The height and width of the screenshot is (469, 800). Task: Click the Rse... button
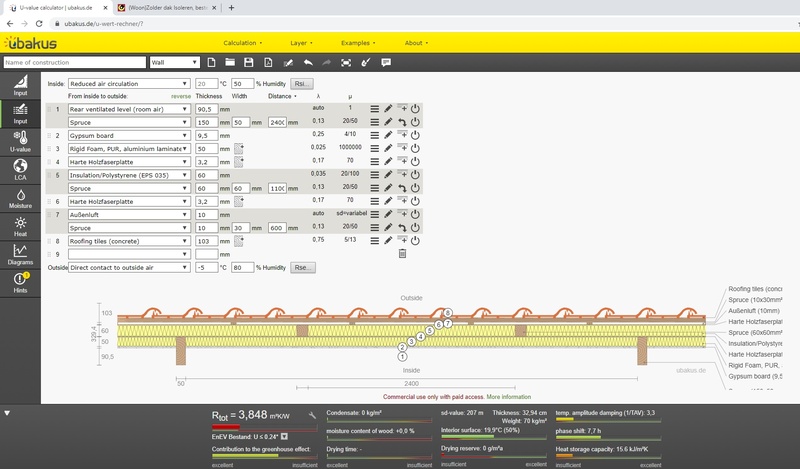click(x=303, y=267)
